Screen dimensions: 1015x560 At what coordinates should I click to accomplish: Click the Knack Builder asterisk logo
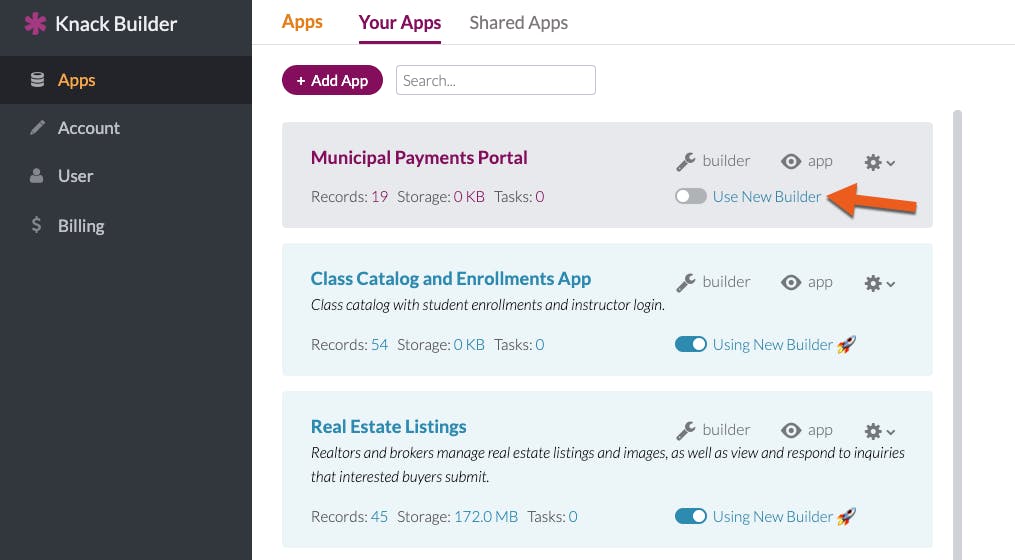35,24
